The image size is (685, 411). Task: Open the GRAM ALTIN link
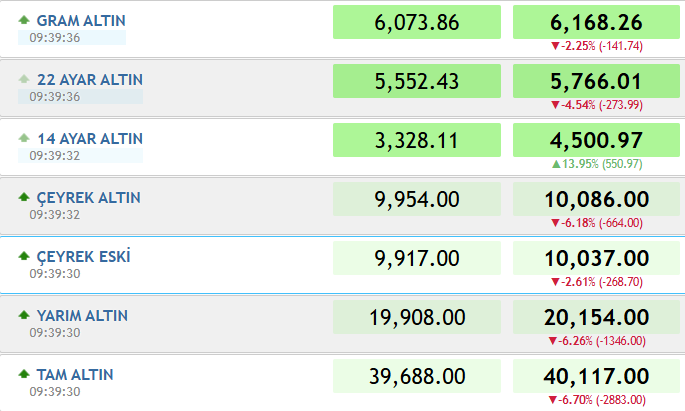[x=81, y=21]
